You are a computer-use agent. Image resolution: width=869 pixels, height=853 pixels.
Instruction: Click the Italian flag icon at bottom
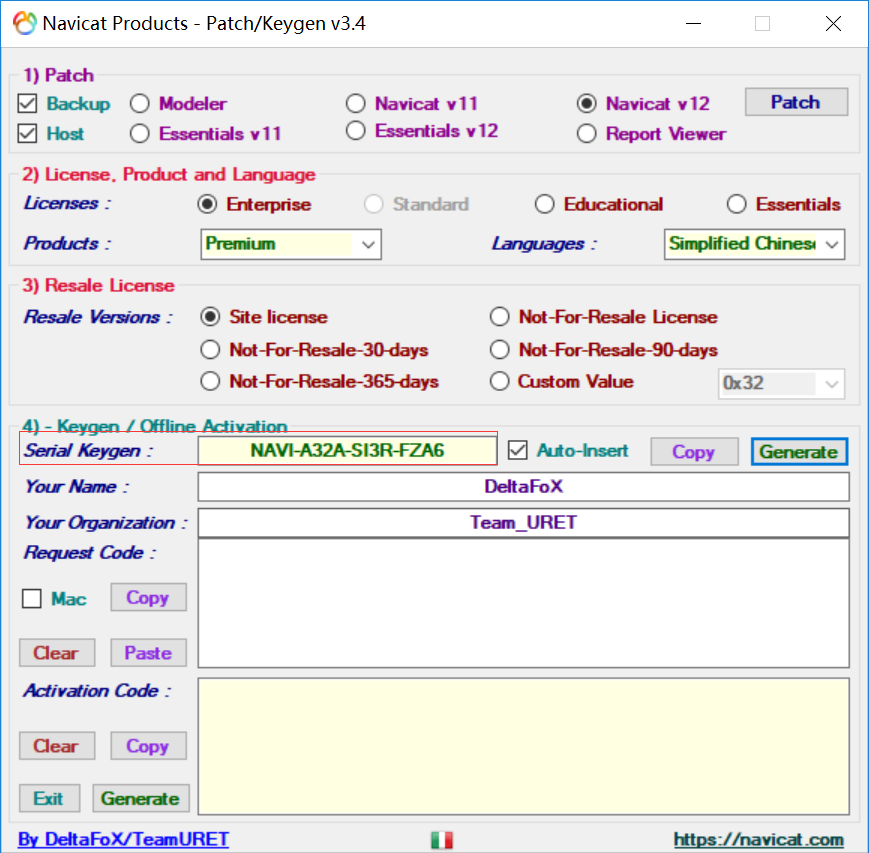click(x=441, y=840)
